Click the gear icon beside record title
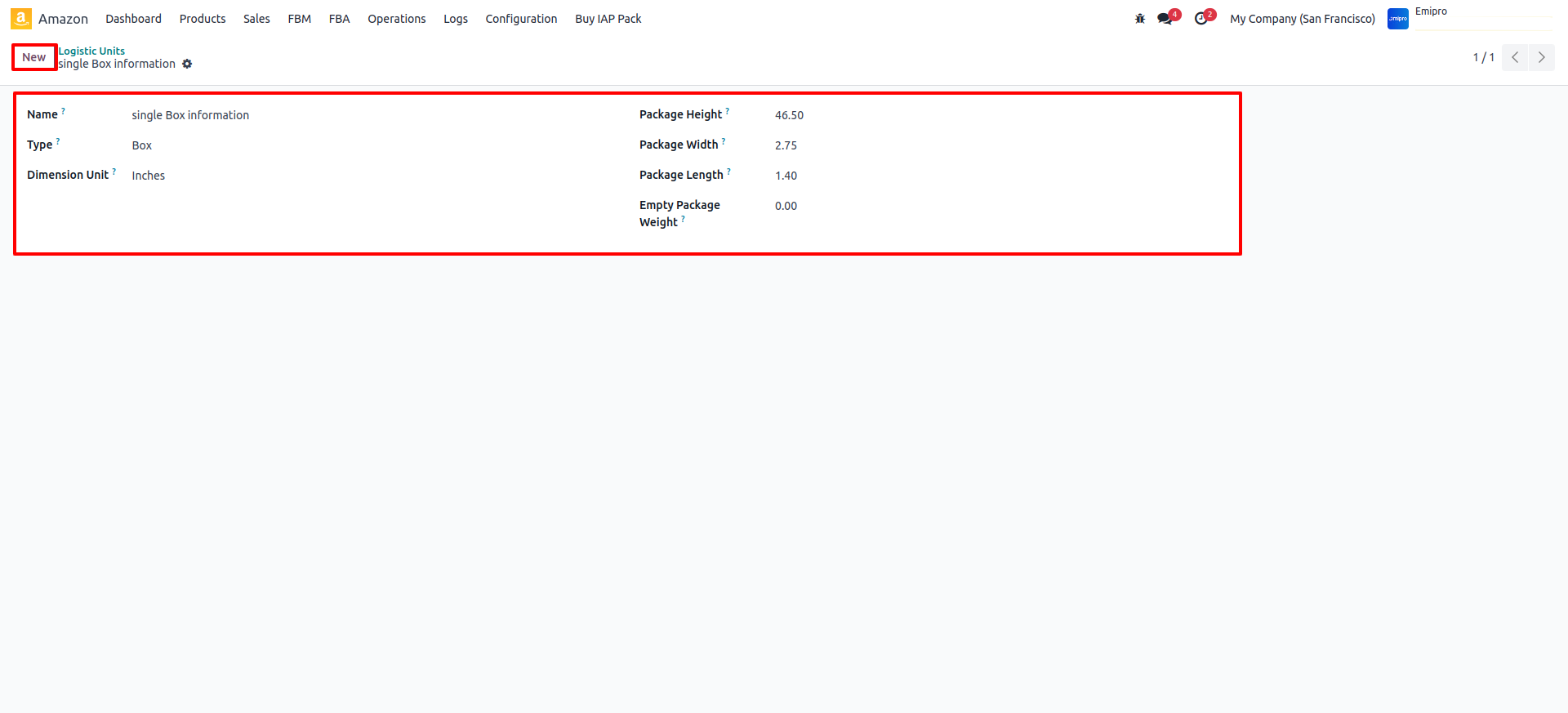The width and height of the screenshot is (1568, 713). pyautogui.click(x=187, y=64)
